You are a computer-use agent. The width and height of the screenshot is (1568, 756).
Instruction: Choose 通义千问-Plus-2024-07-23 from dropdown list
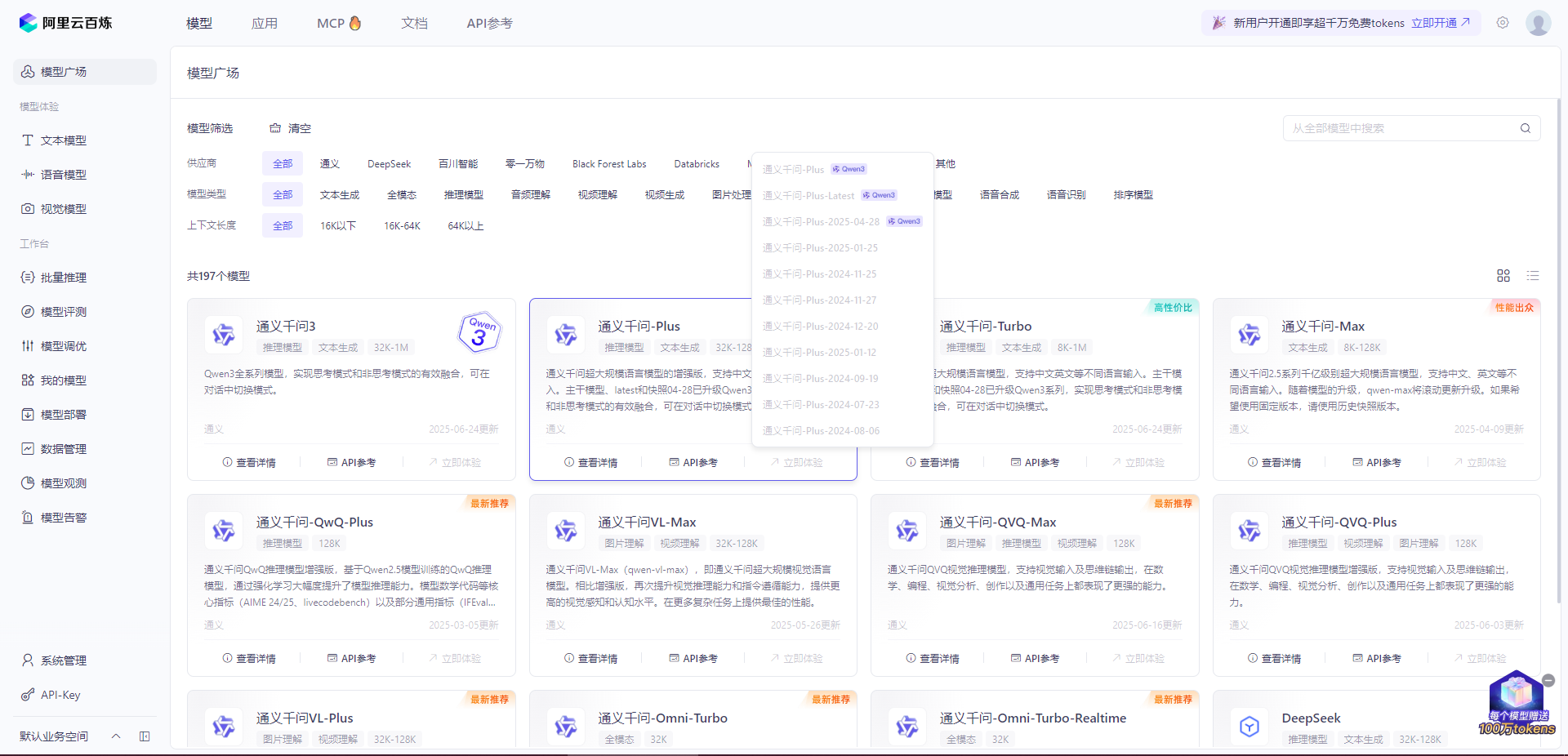(x=843, y=405)
